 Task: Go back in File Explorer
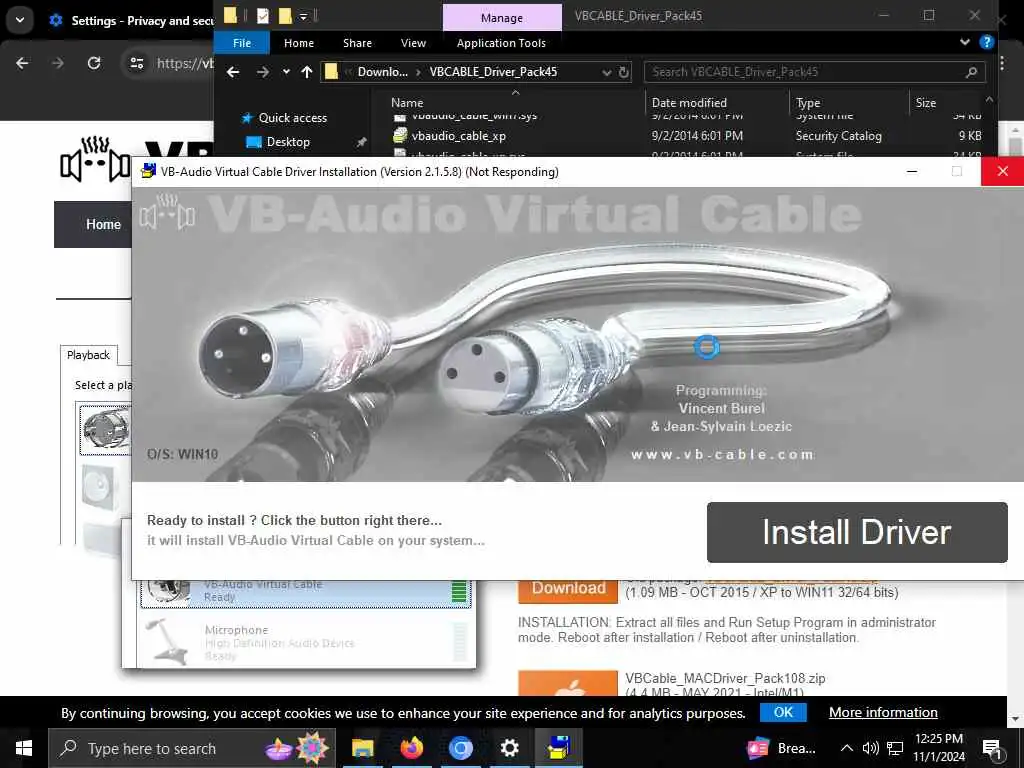(x=233, y=72)
